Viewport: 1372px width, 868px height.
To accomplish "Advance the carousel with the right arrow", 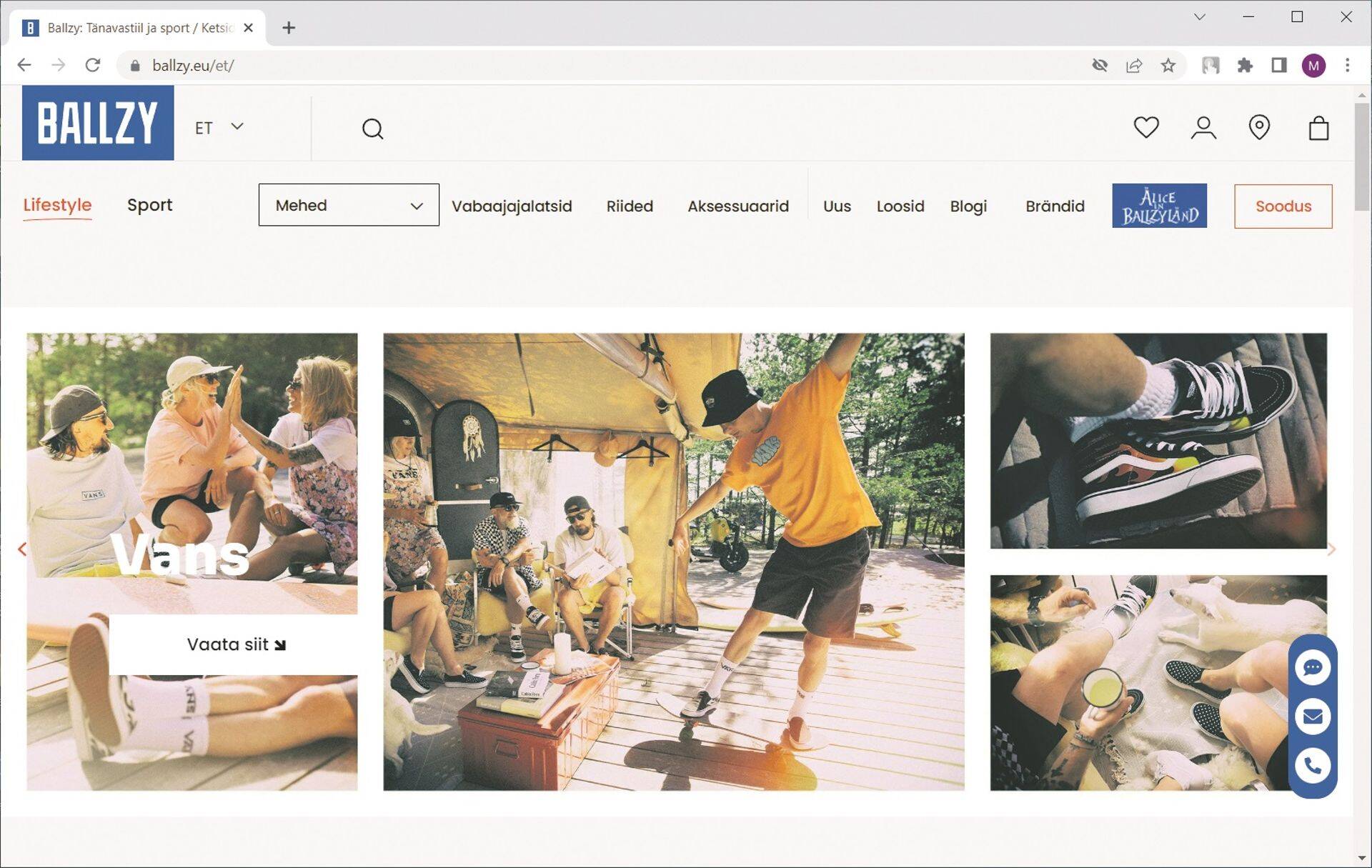I will tap(1331, 549).
